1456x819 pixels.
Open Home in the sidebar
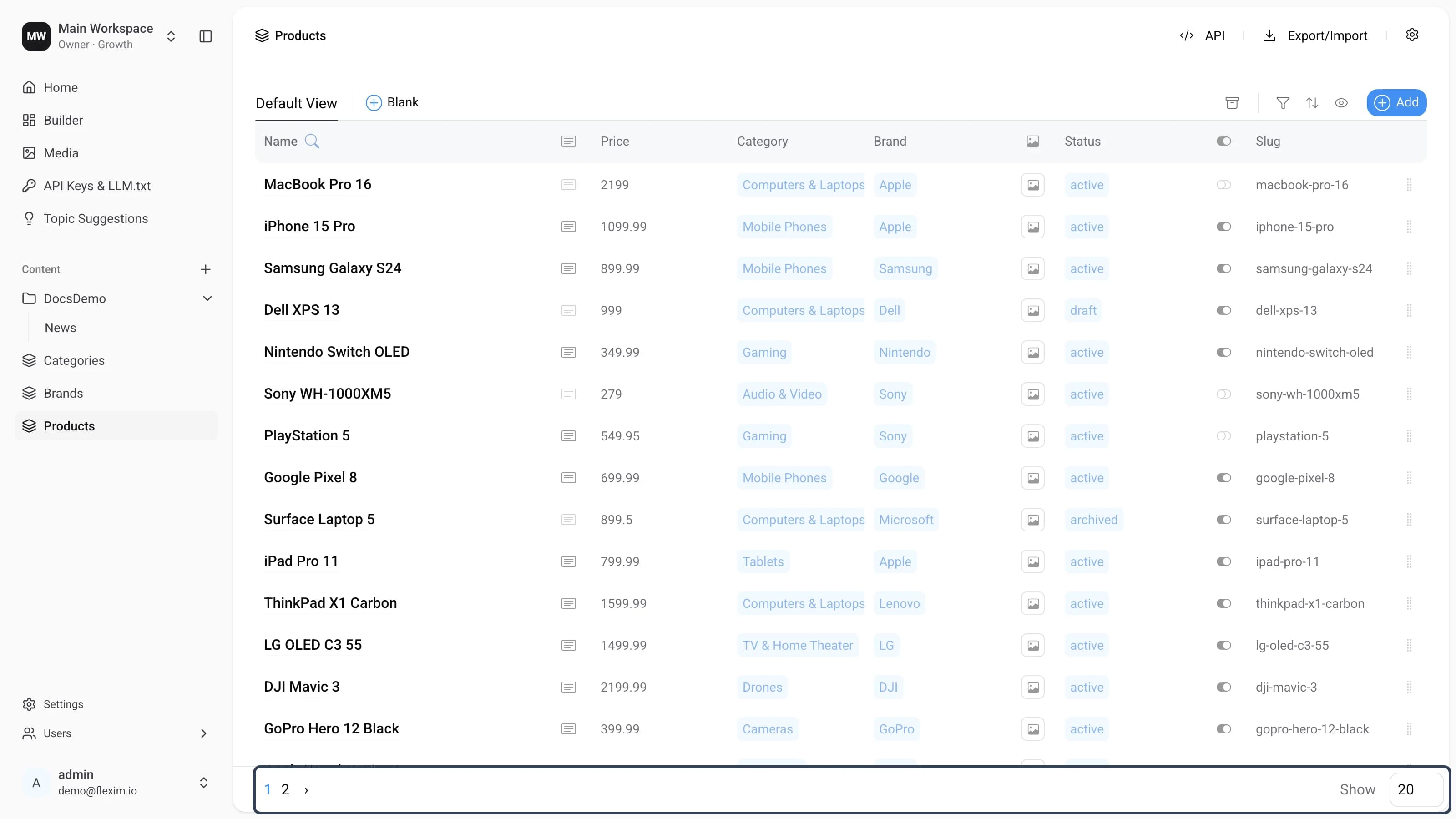[61, 88]
